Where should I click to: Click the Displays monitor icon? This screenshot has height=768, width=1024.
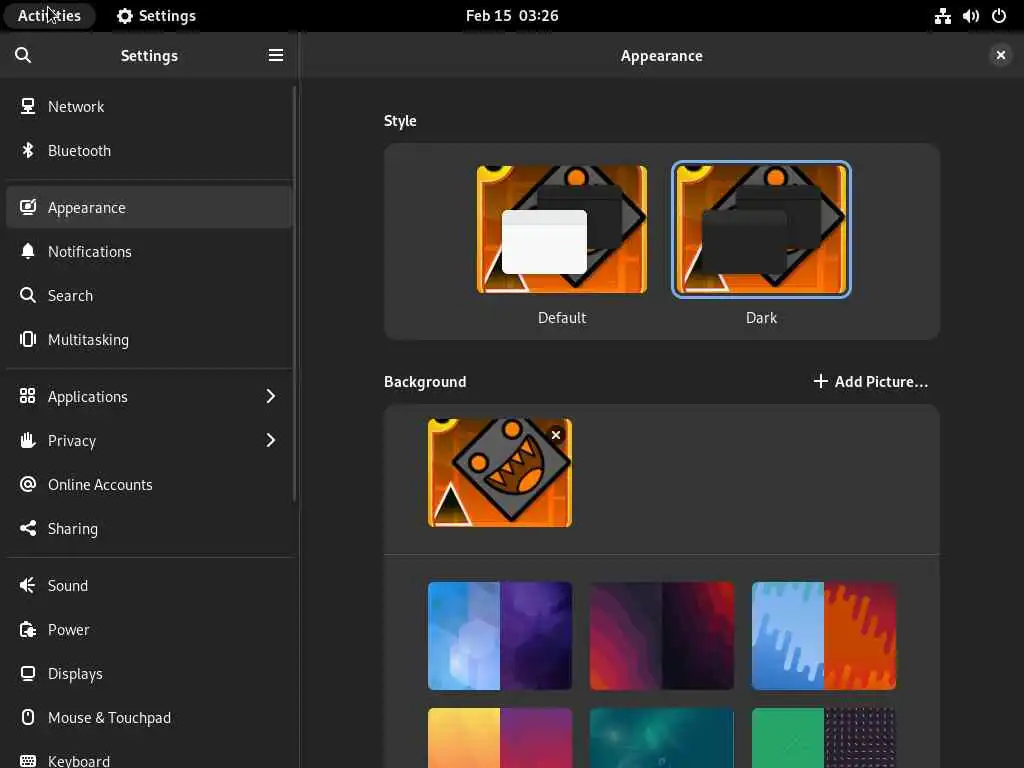(x=27, y=673)
